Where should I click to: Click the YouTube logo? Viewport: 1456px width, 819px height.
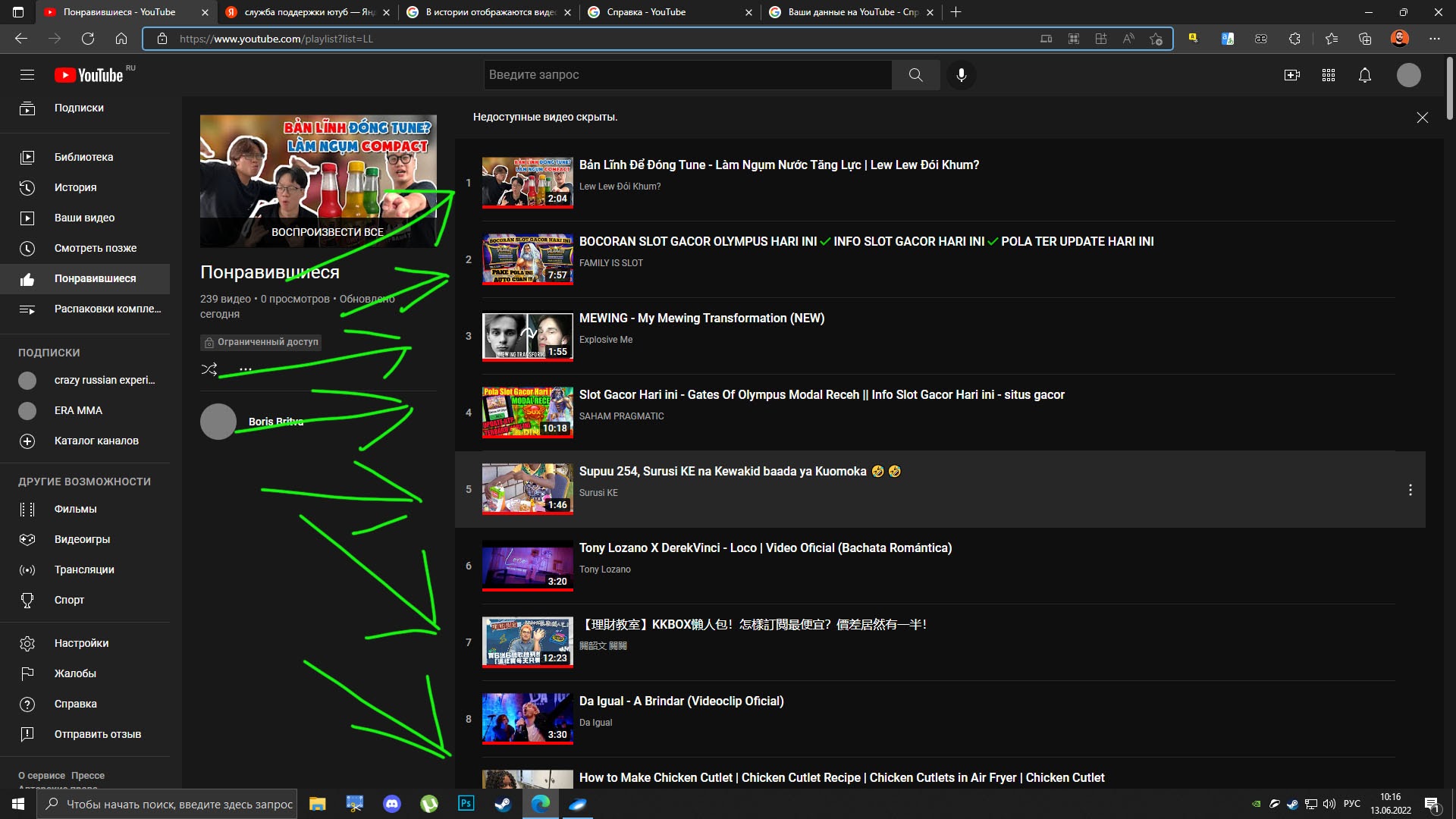[x=89, y=75]
